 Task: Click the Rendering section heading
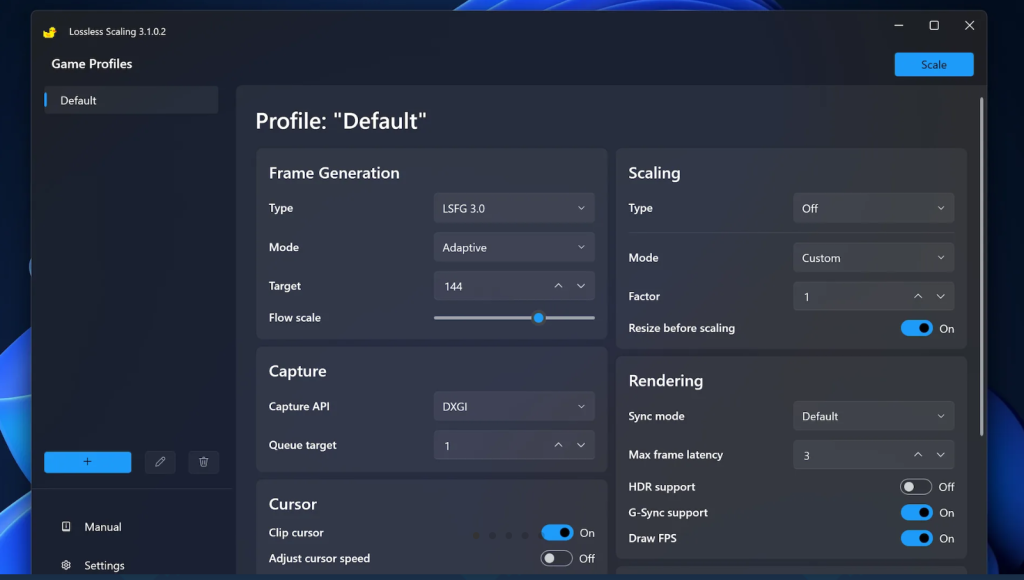665,381
